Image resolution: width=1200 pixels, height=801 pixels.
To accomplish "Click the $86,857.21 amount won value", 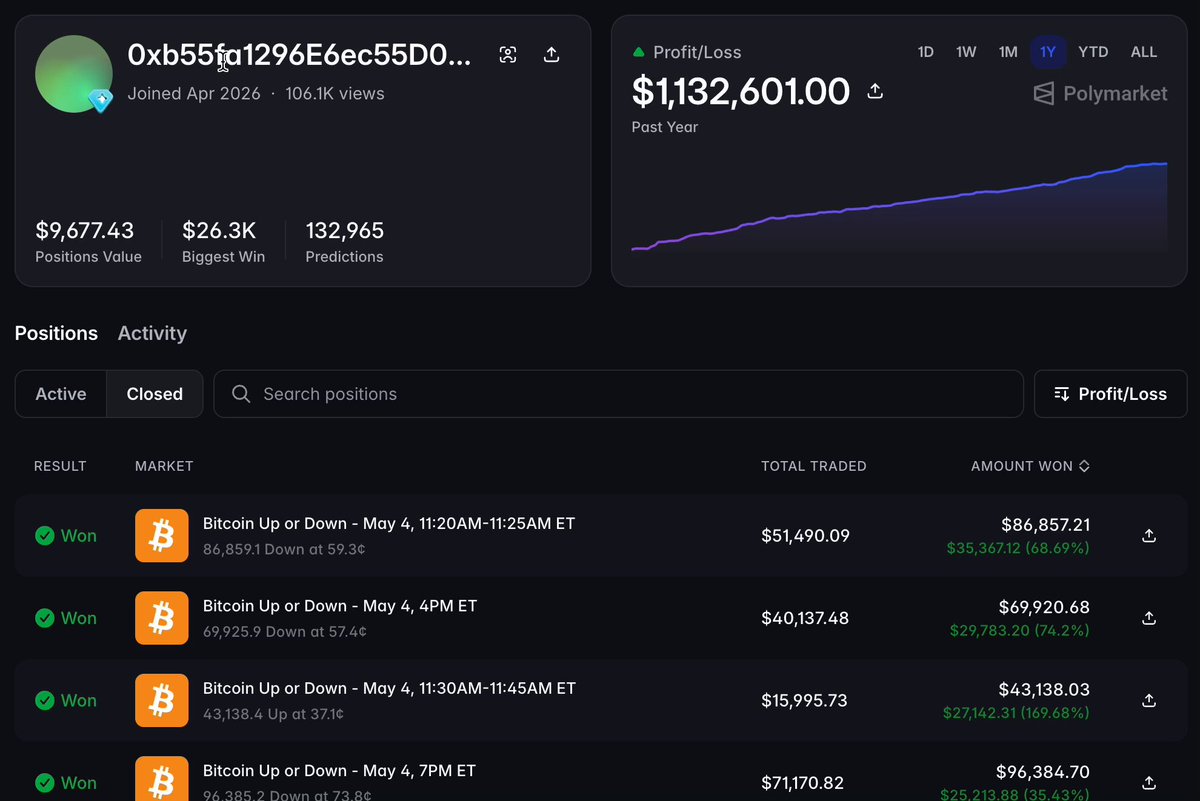I will [1046, 525].
